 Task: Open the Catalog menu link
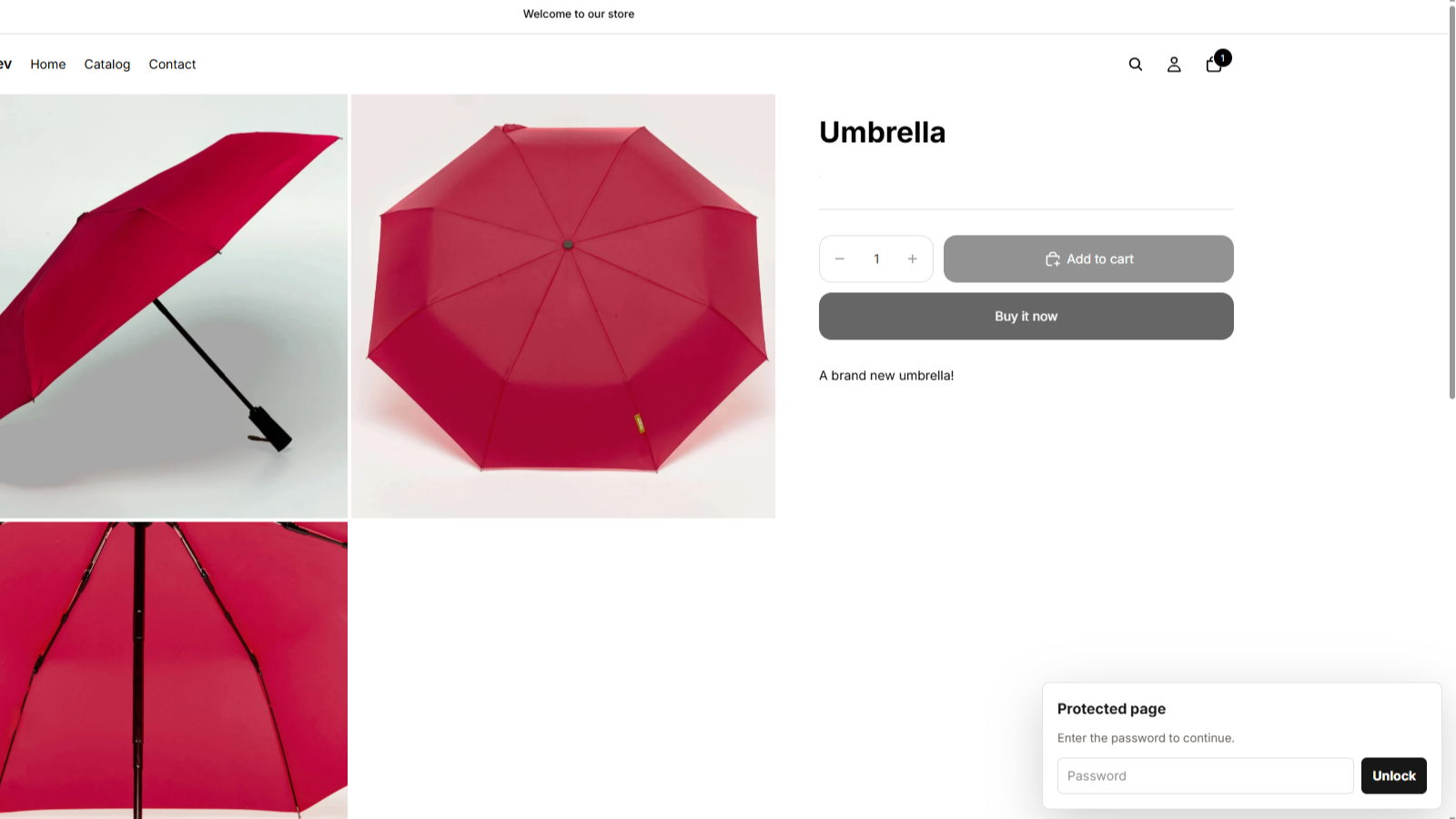click(x=107, y=65)
